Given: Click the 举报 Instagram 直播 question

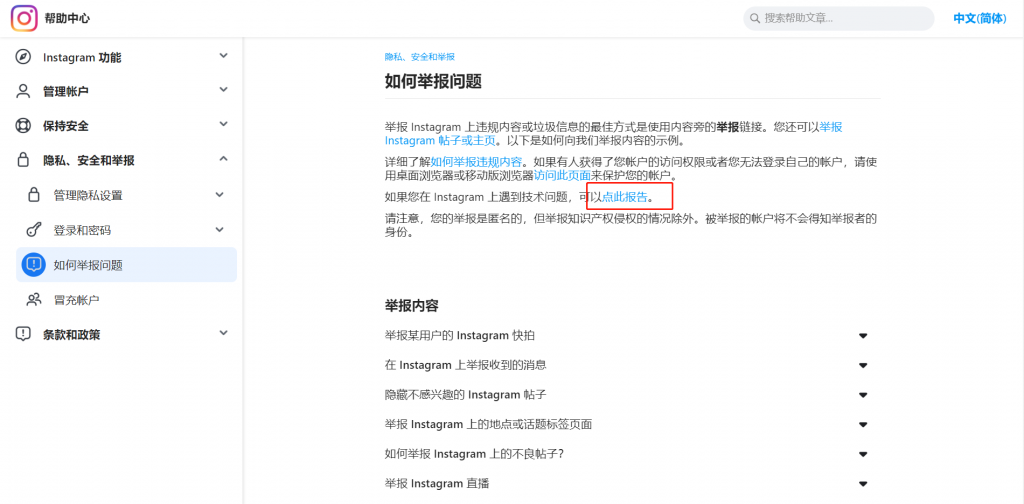Looking at the screenshot, I should [x=437, y=483].
